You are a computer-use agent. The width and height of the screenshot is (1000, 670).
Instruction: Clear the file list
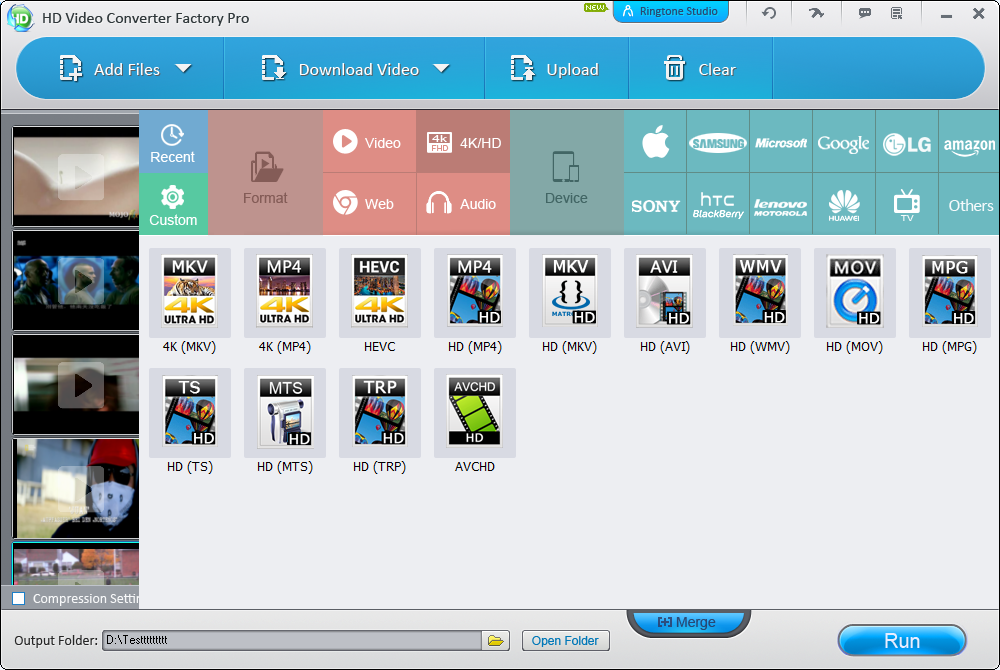(700, 69)
